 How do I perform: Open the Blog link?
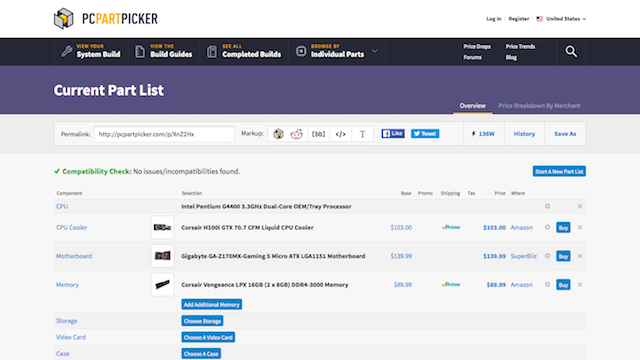tap(511, 57)
